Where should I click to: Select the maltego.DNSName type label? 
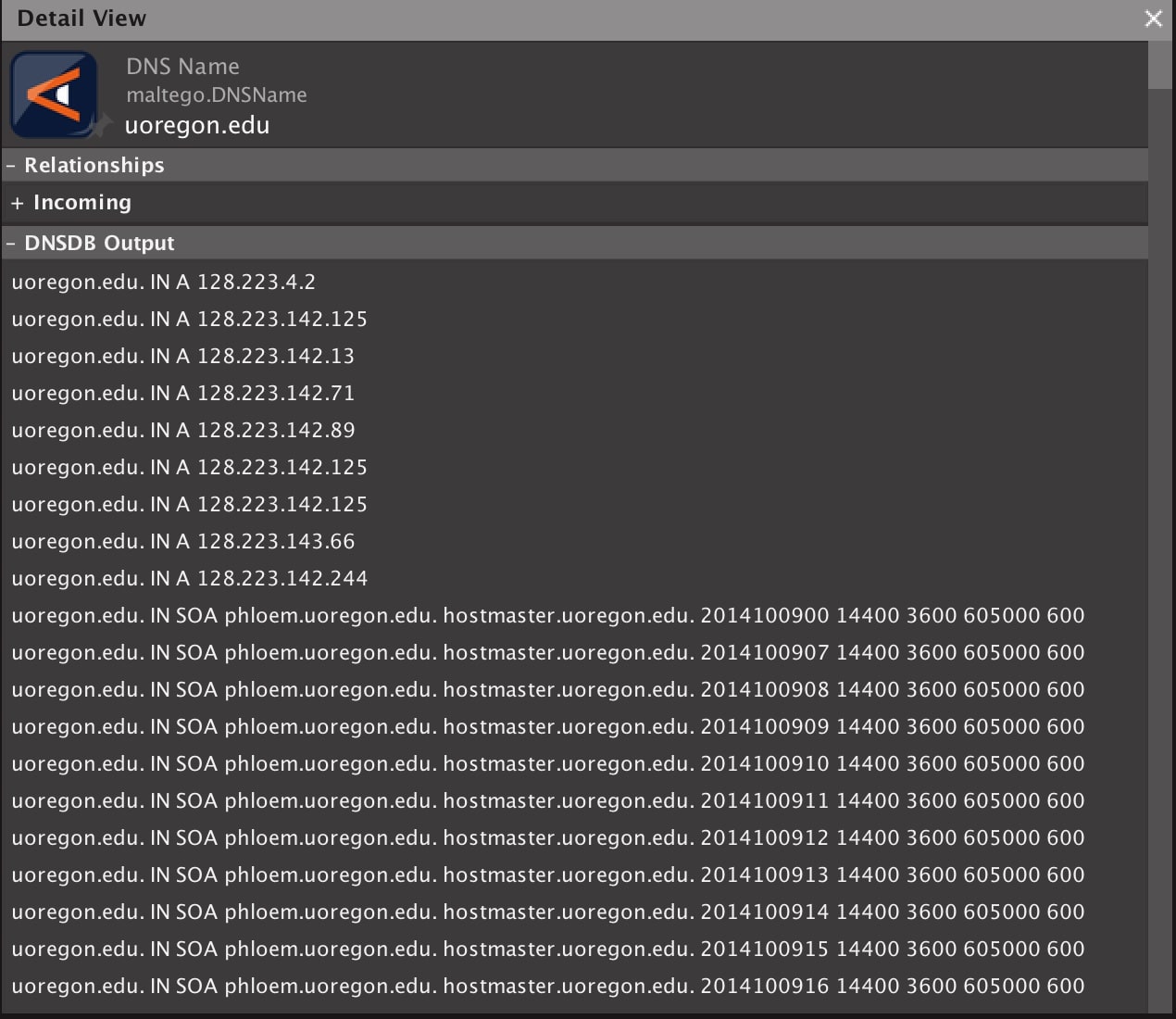click(217, 94)
